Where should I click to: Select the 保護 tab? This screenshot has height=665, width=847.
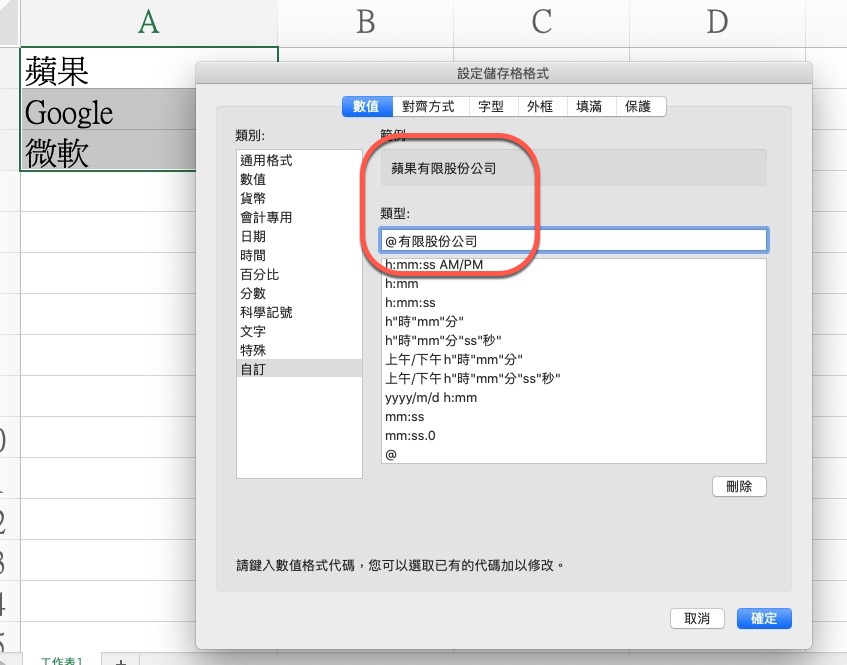[x=640, y=106]
